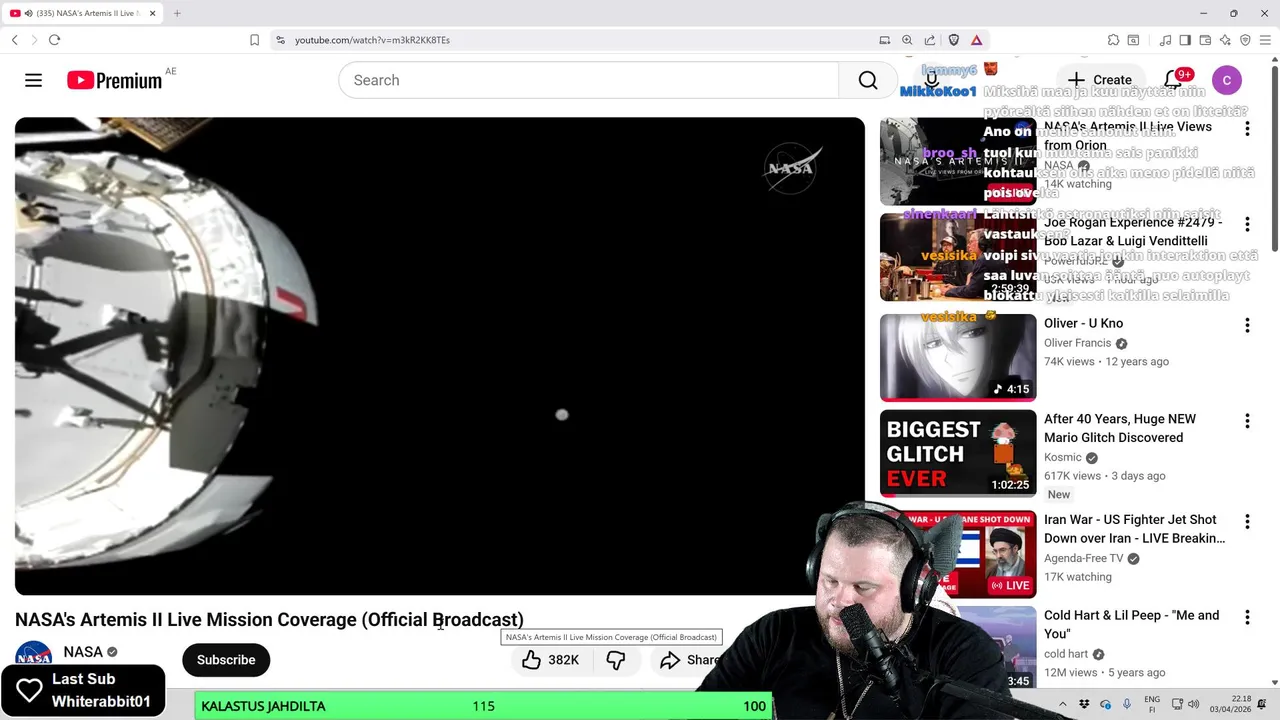The image size is (1280, 720).
Task: Open more options for Oliver - U Kno
Action: point(1247,325)
